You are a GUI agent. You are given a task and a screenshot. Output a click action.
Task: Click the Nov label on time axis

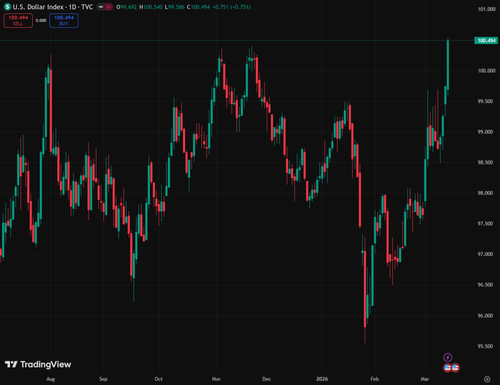coord(216,379)
